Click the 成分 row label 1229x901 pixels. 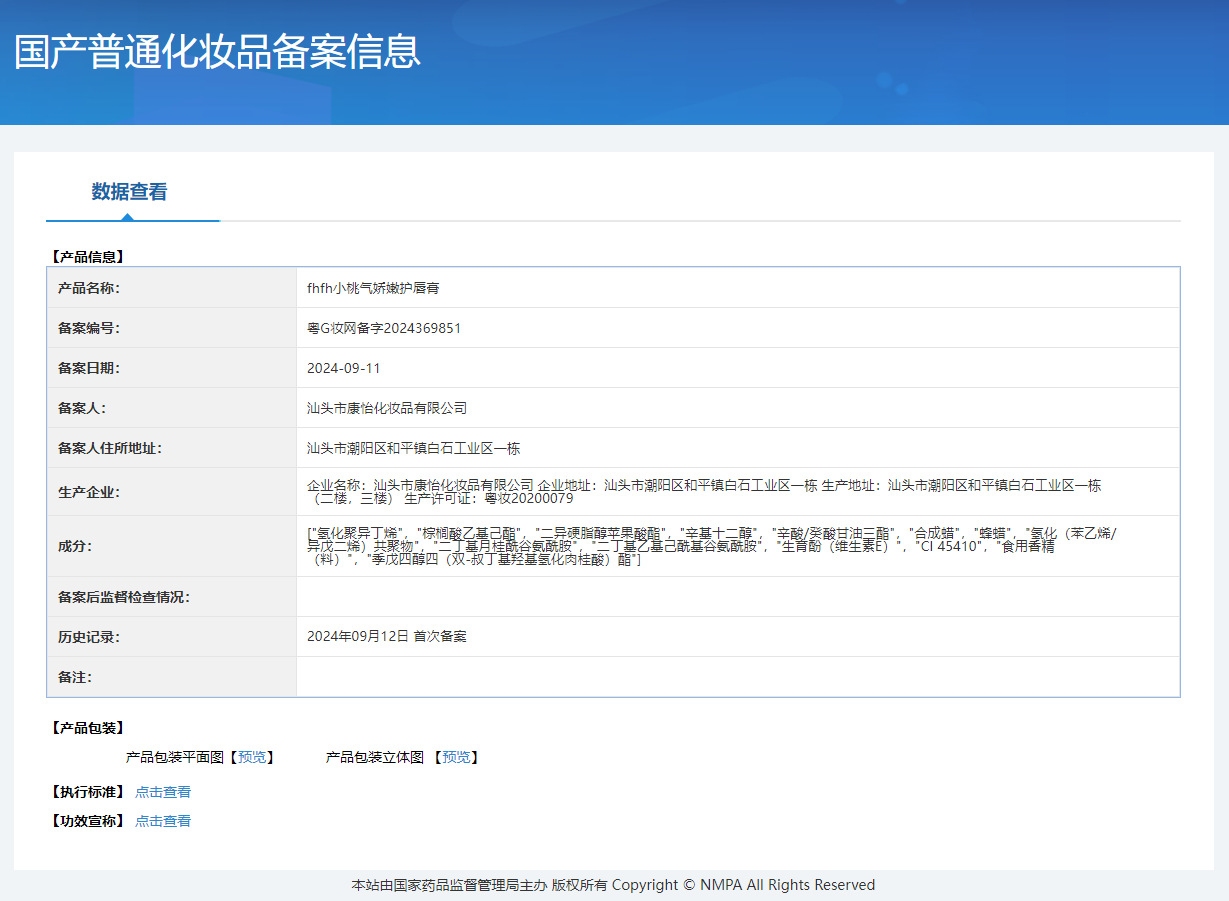click(75, 546)
